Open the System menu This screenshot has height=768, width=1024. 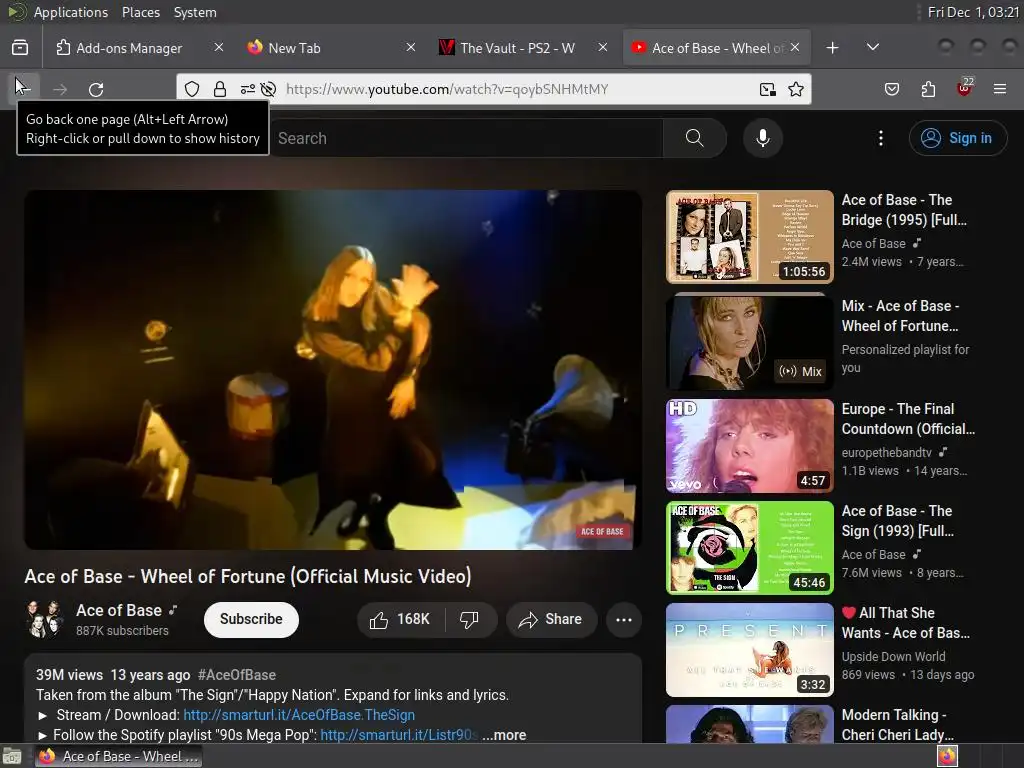pyautogui.click(x=195, y=12)
